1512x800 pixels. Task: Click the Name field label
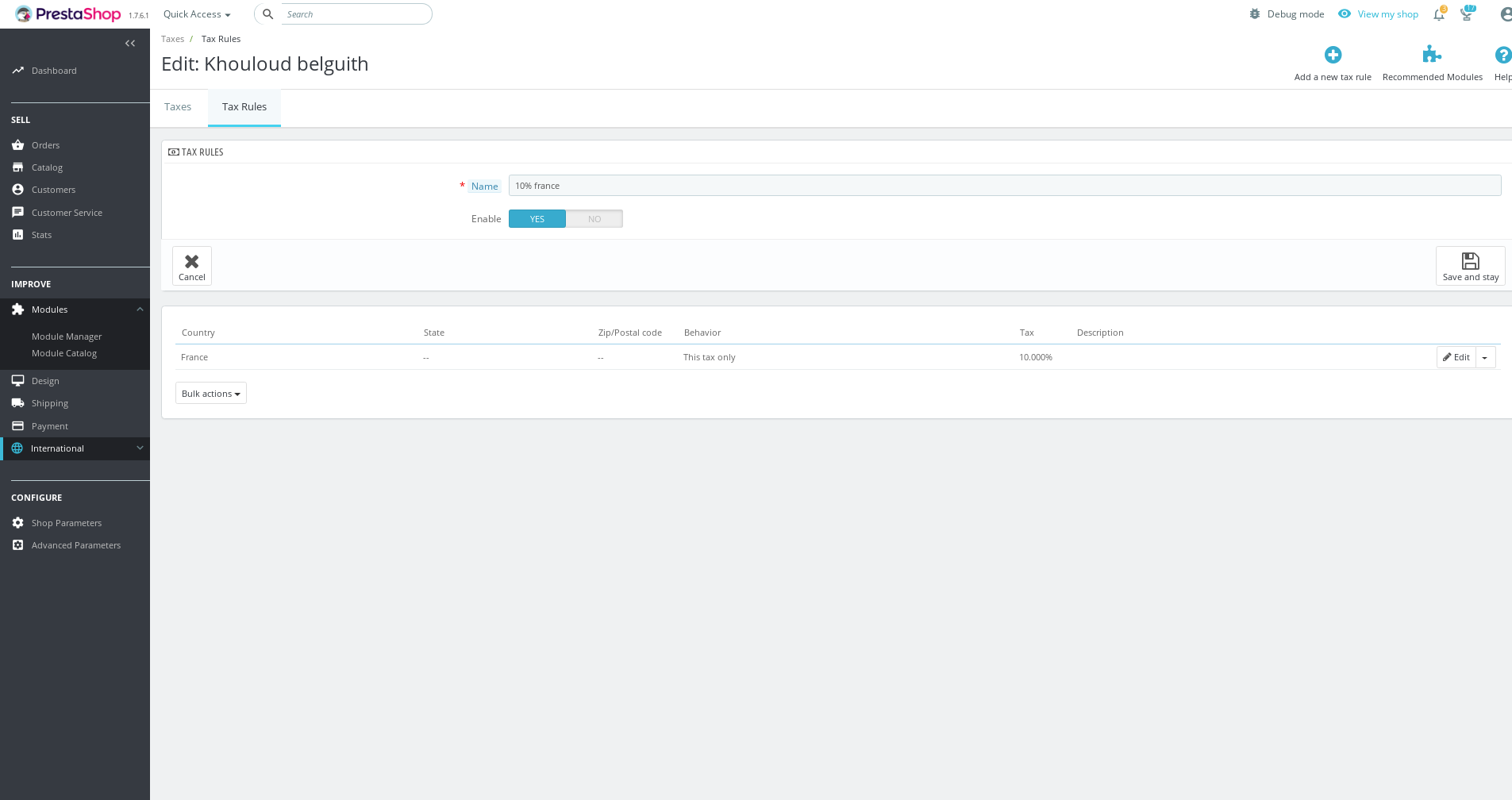point(484,187)
